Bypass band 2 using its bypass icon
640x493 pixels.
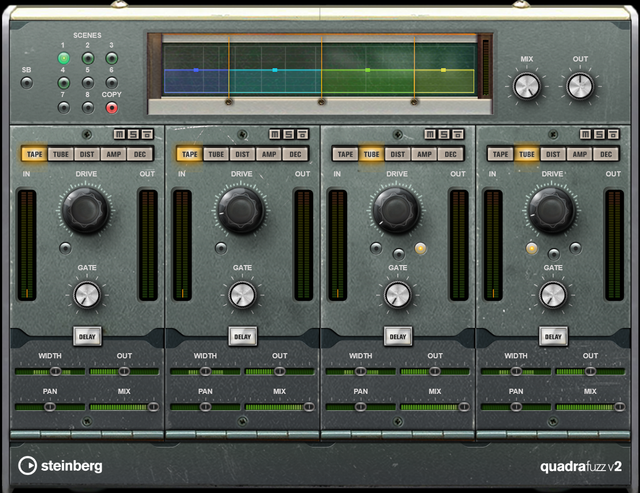coord(302,134)
